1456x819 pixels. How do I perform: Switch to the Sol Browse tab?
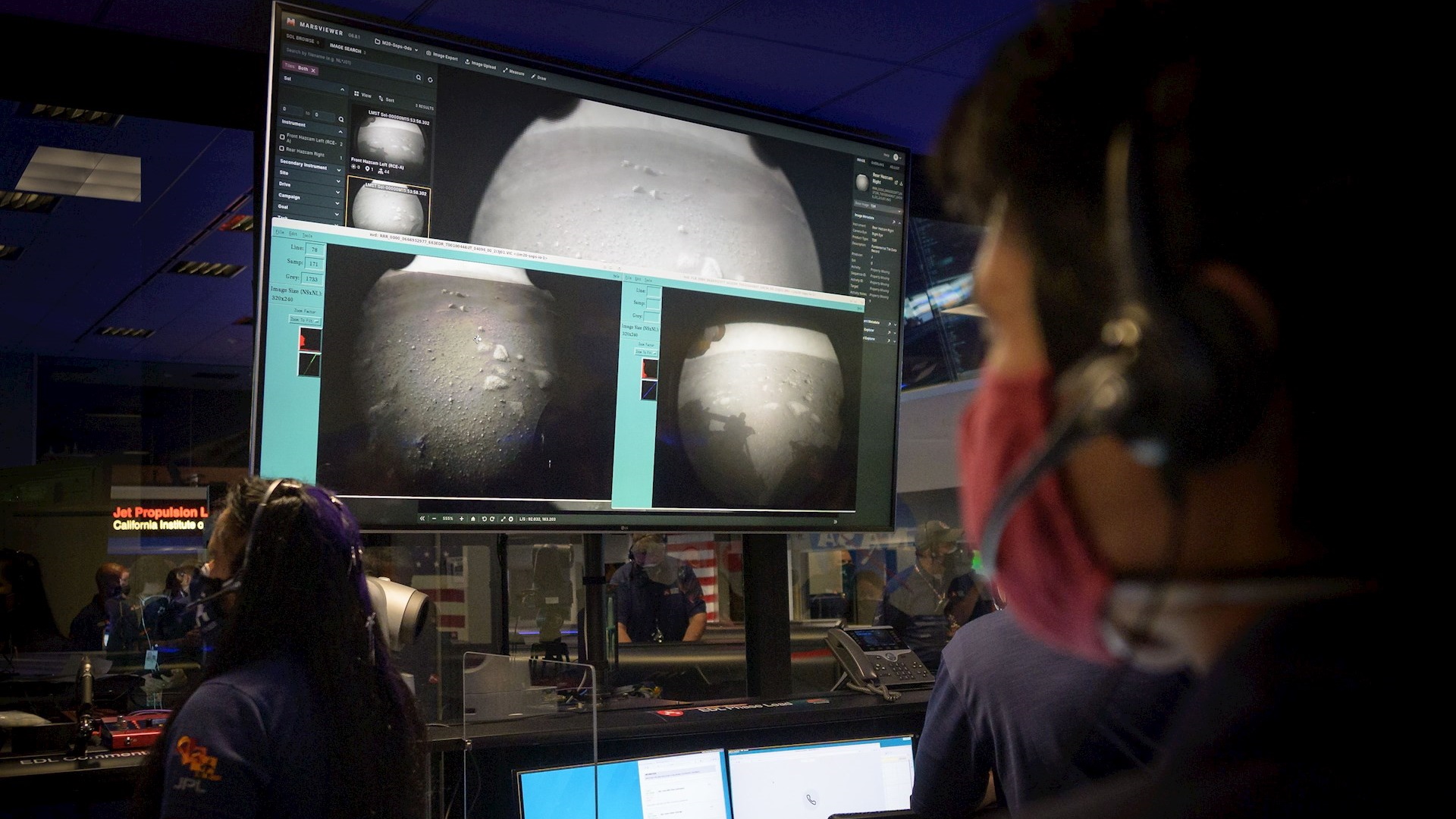pos(300,38)
